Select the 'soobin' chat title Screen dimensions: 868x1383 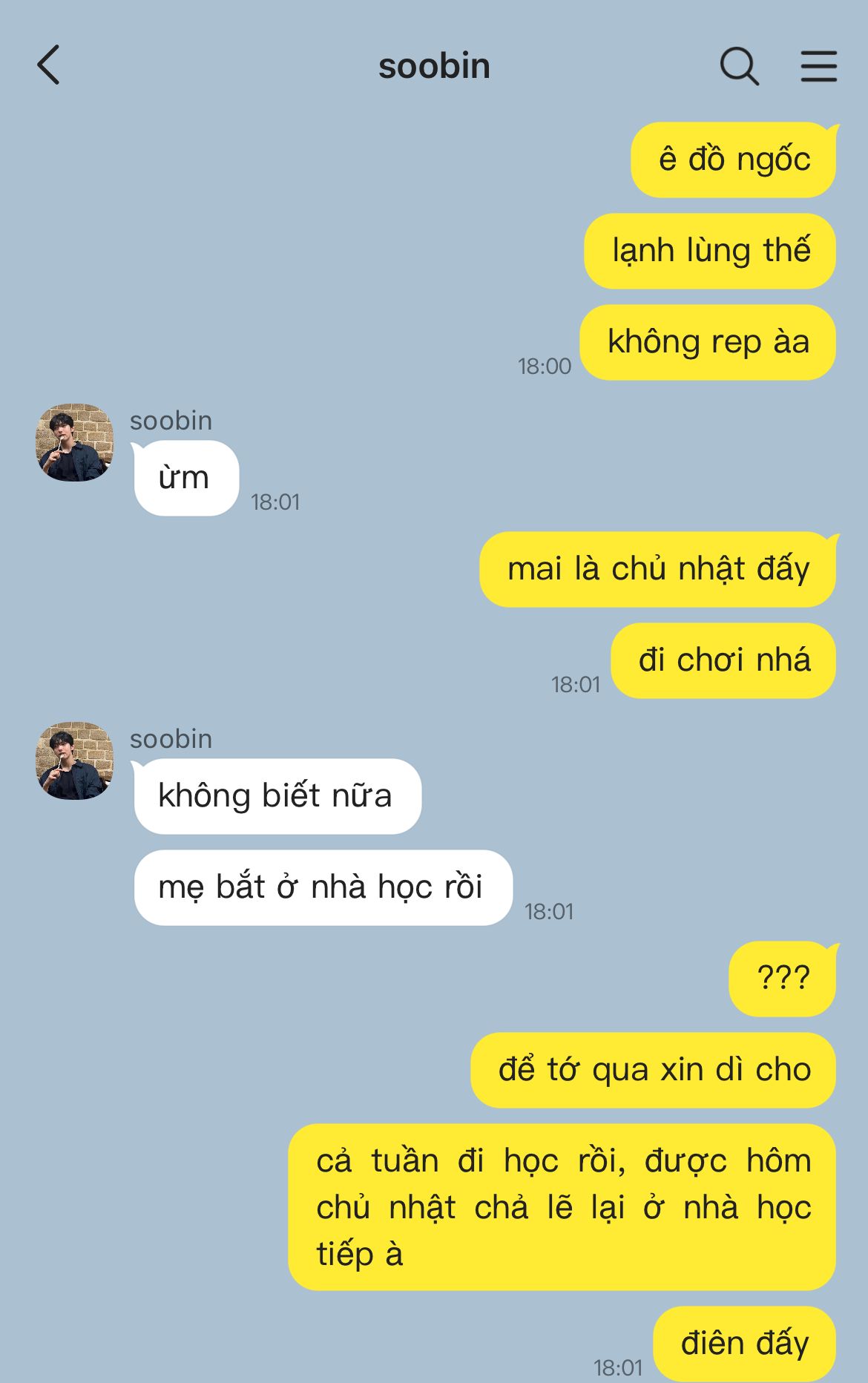434,66
